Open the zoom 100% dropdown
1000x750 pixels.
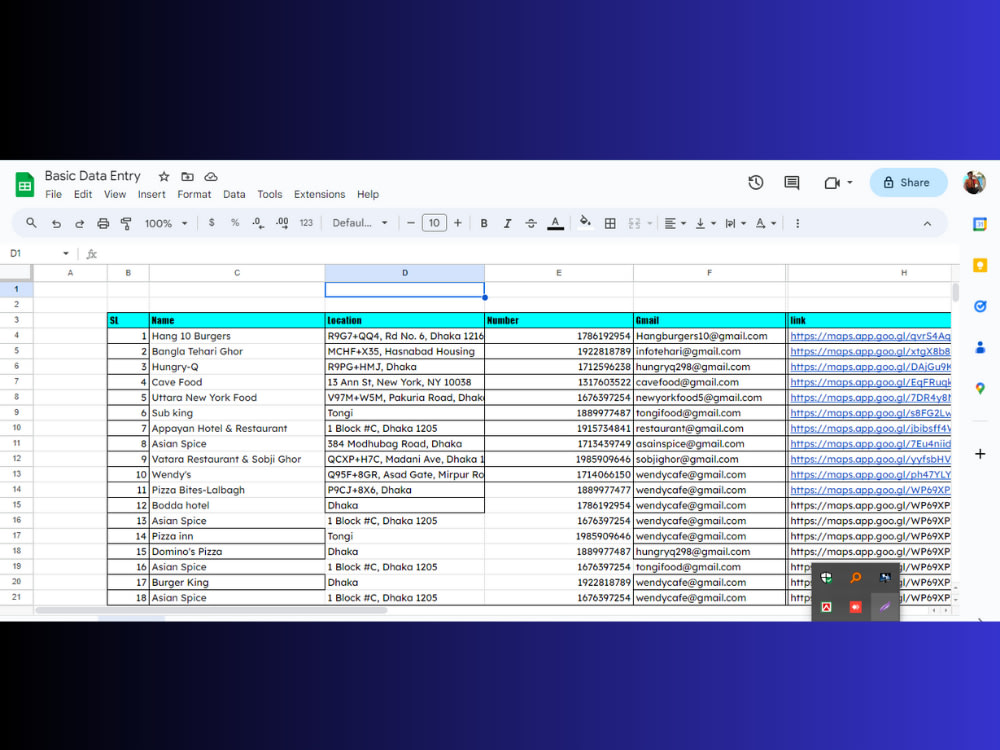click(x=166, y=223)
